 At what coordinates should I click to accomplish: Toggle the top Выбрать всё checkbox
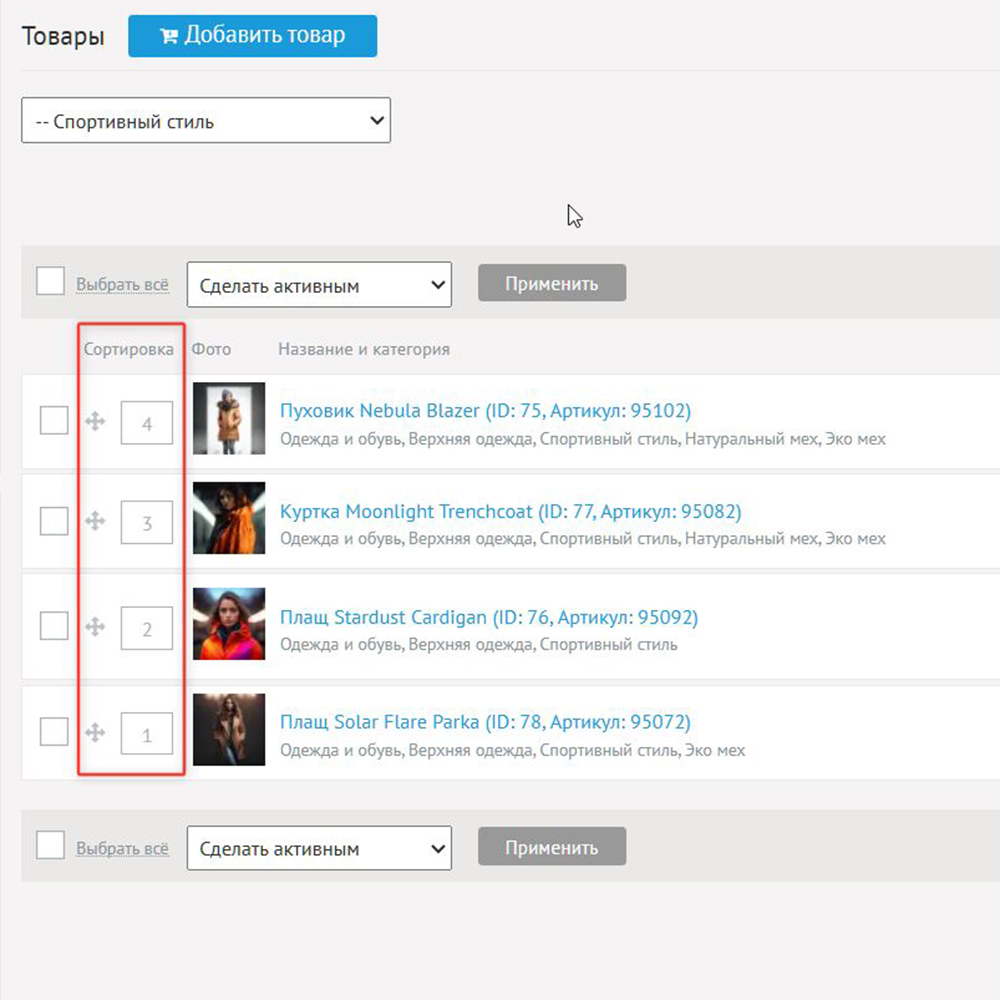point(50,281)
